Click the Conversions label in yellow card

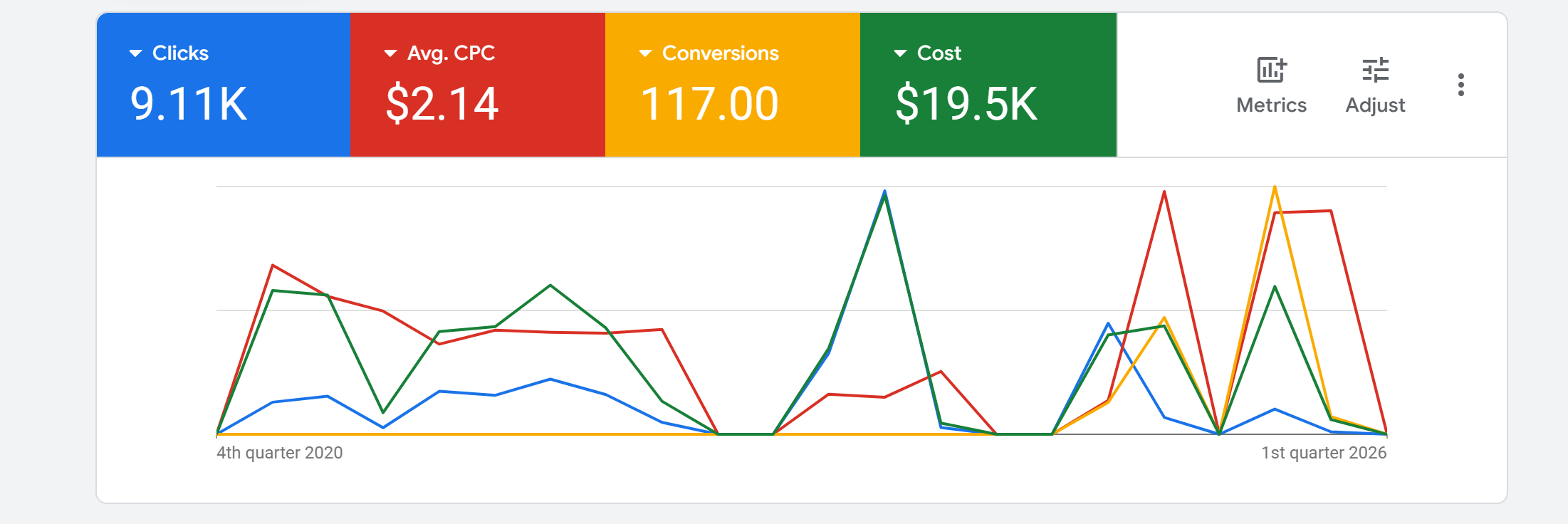(x=720, y=53)
